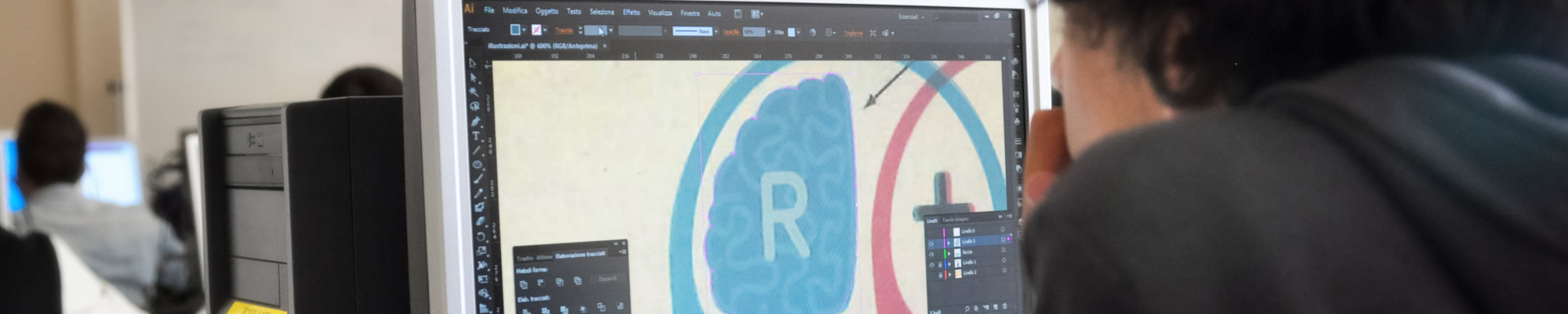The image size is (1568, 314).
Task: Open the arrange documents dropdown
Action: 757,13
